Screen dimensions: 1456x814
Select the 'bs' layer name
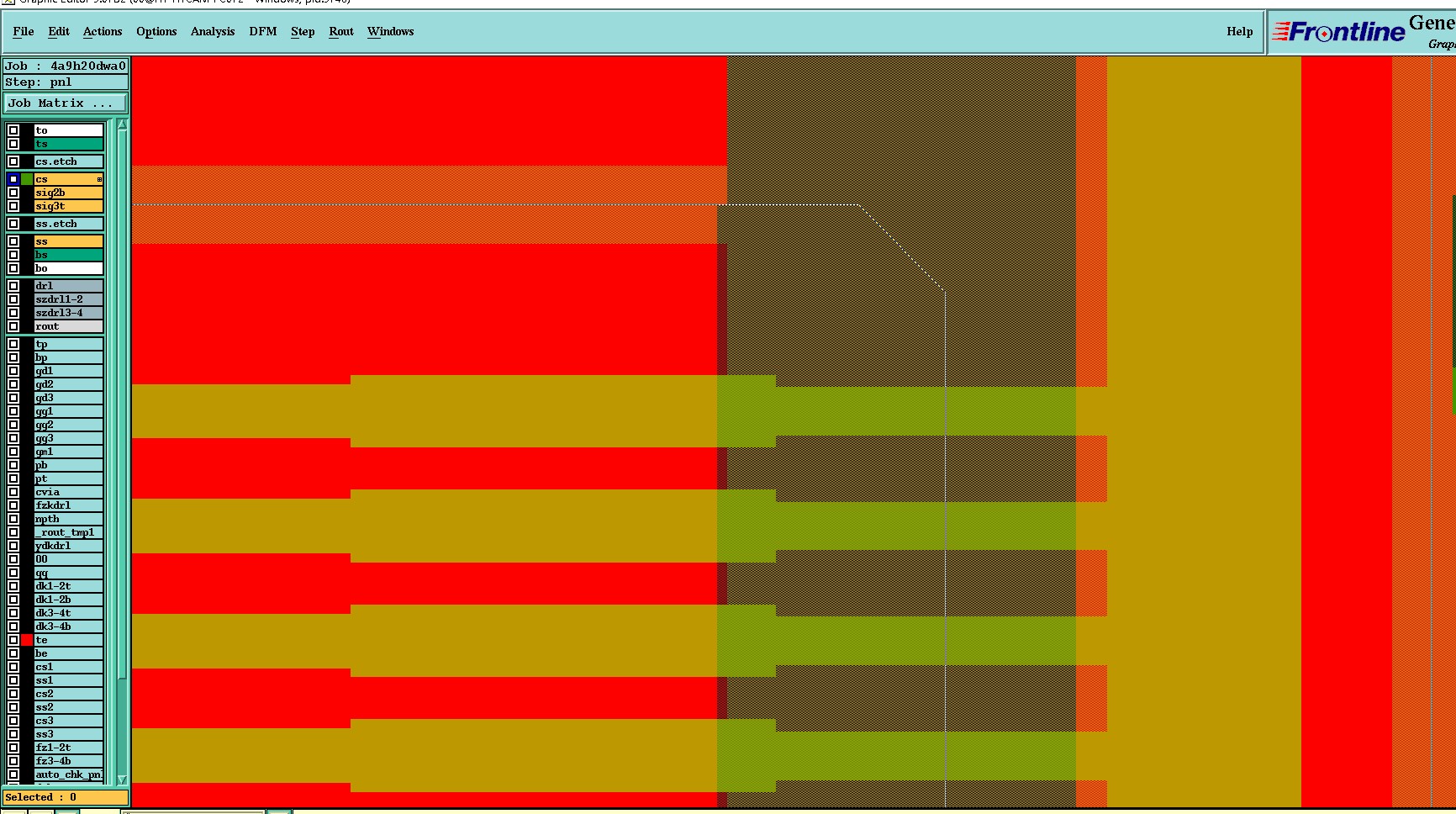69,255
